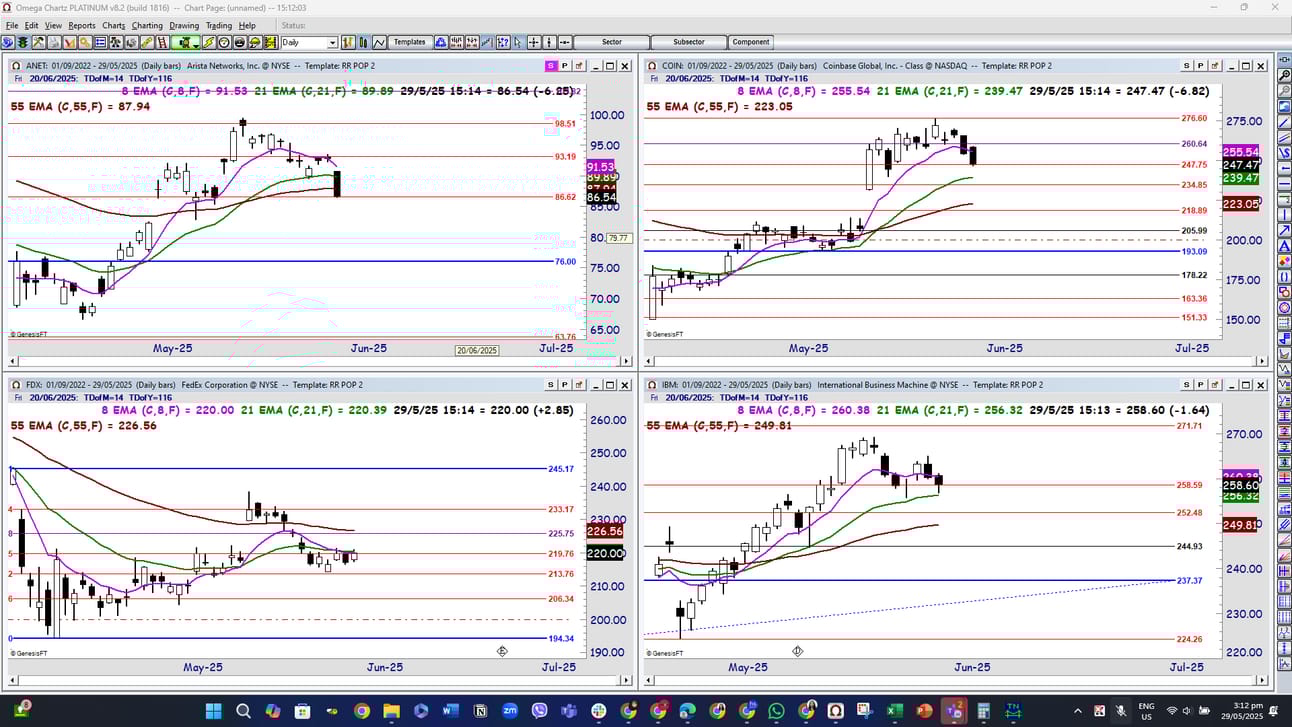This screenshot has height=727, width=1292.
Task: Open WhatsApp from the taskbar
Action: 777,711
